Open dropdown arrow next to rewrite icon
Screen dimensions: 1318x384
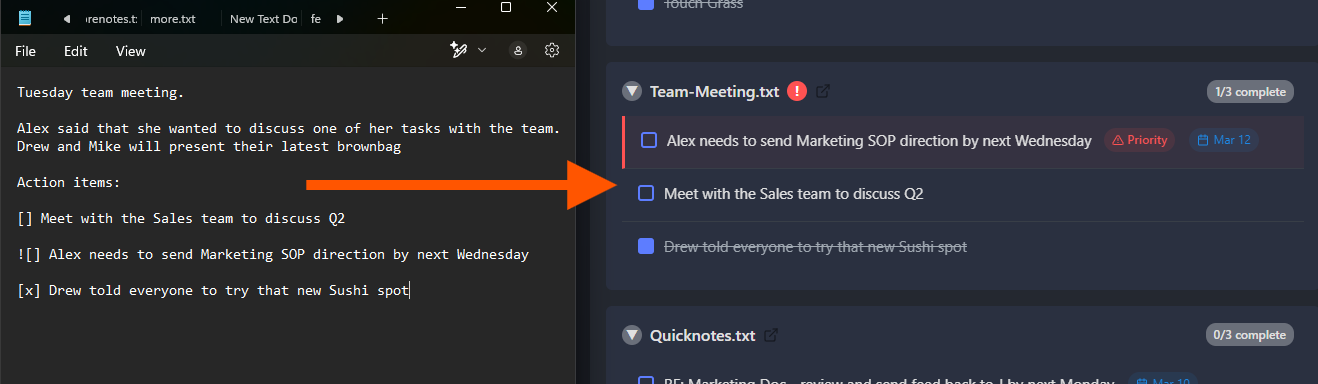(482, 50)
